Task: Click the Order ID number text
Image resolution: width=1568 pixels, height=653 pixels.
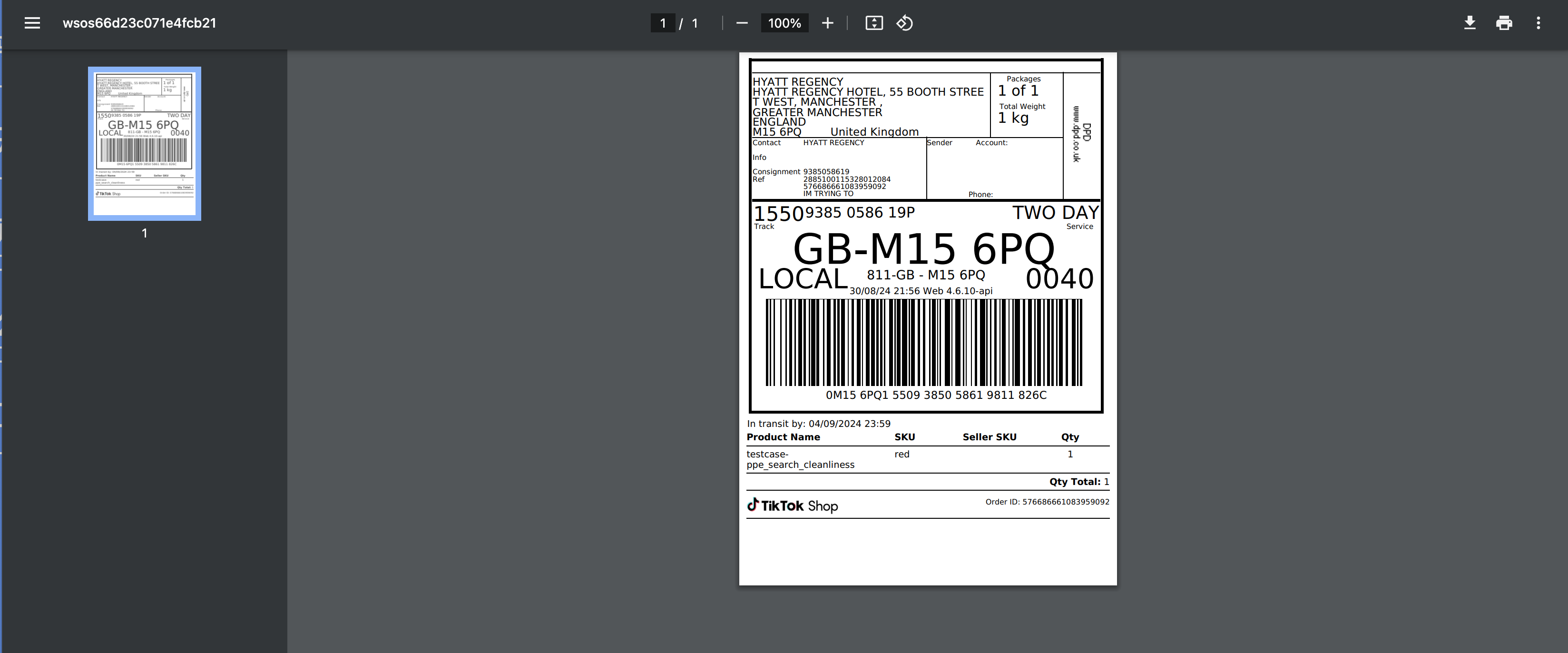Action: click(1047, 502)
